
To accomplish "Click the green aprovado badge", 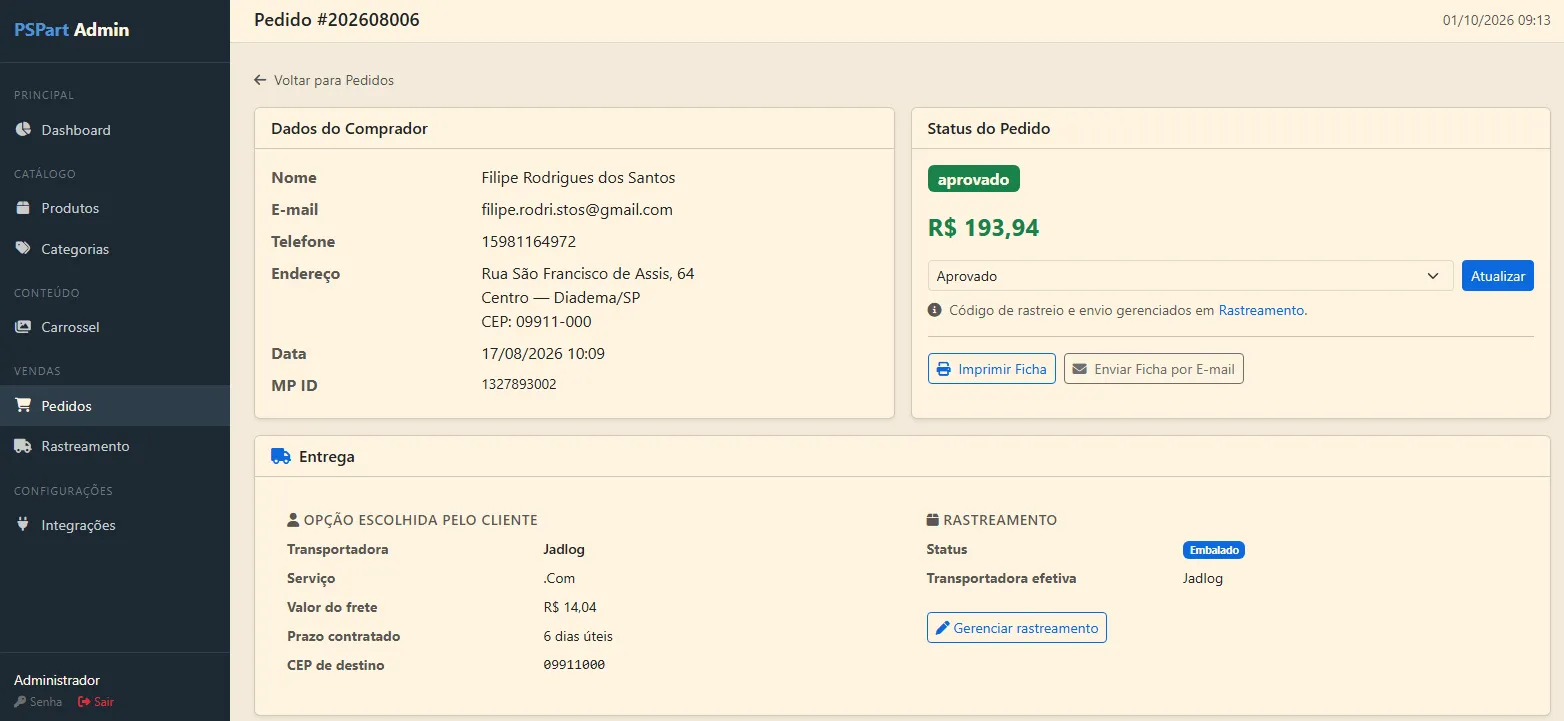I will 974,178.
